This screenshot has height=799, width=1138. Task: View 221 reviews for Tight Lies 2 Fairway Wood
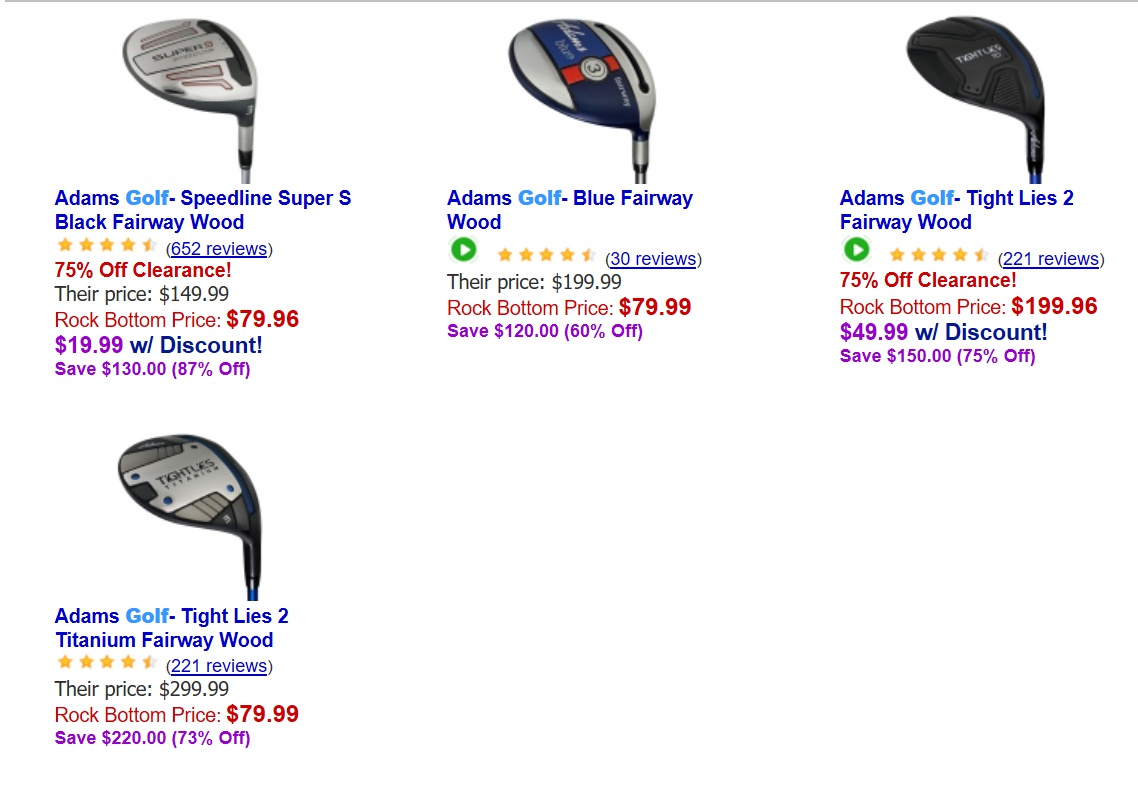[x=1050, y=259]
